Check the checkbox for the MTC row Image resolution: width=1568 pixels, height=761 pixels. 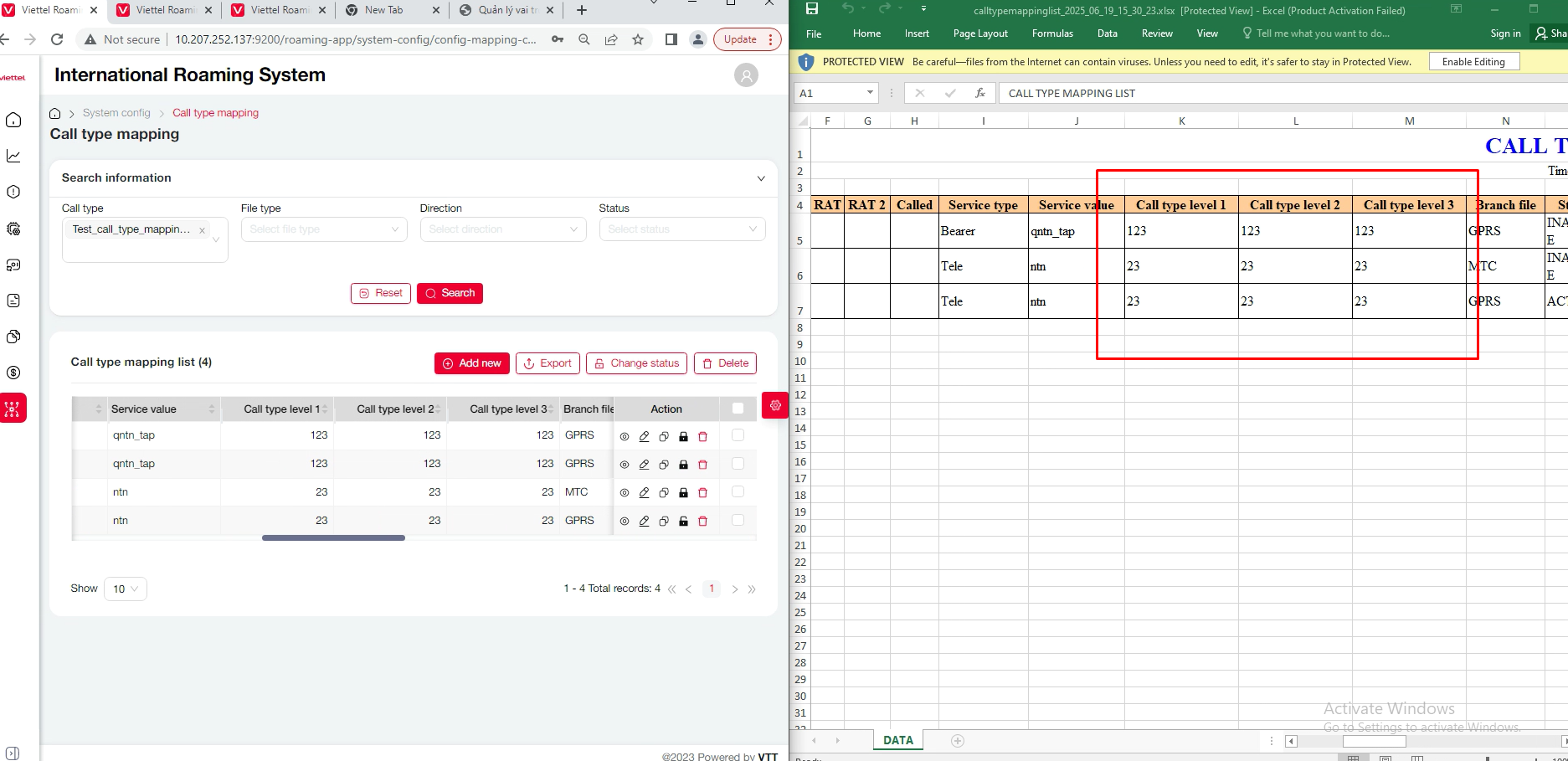(x=738, y=491)
